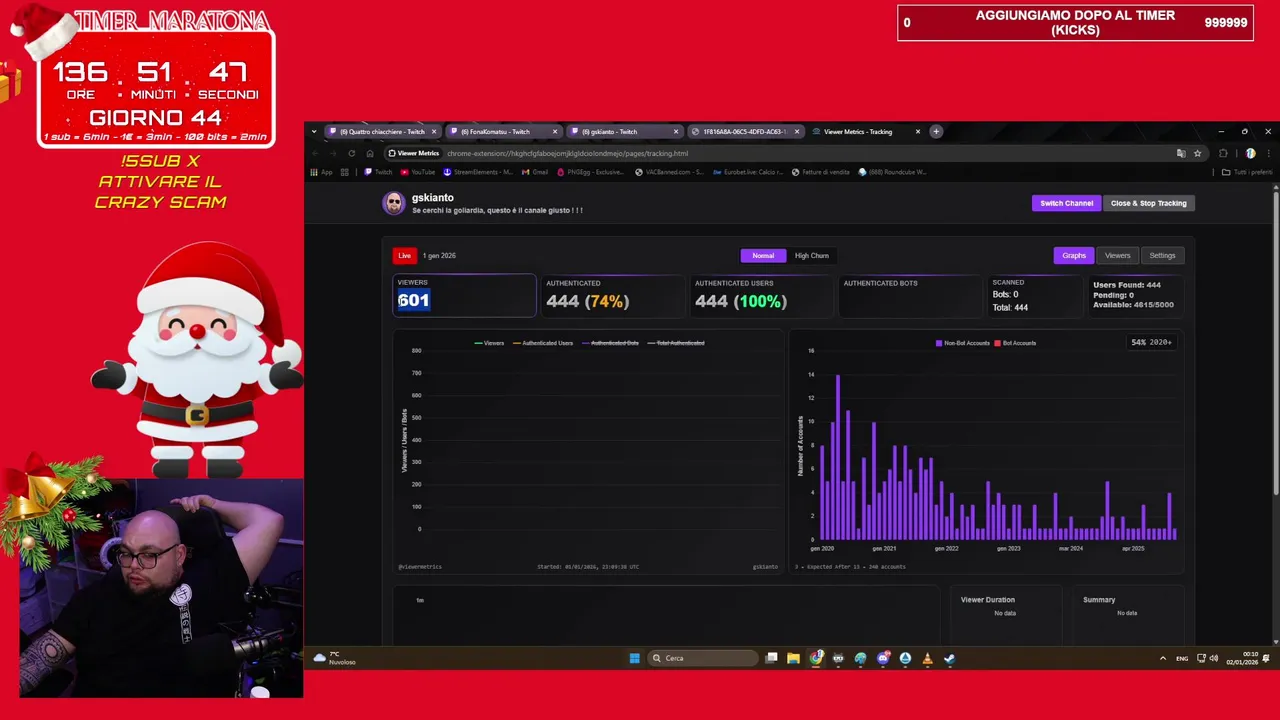This screenshot has height=720, width=1280.
Task: Open the browser profile avatar icon
Action: coord(1250,153)
